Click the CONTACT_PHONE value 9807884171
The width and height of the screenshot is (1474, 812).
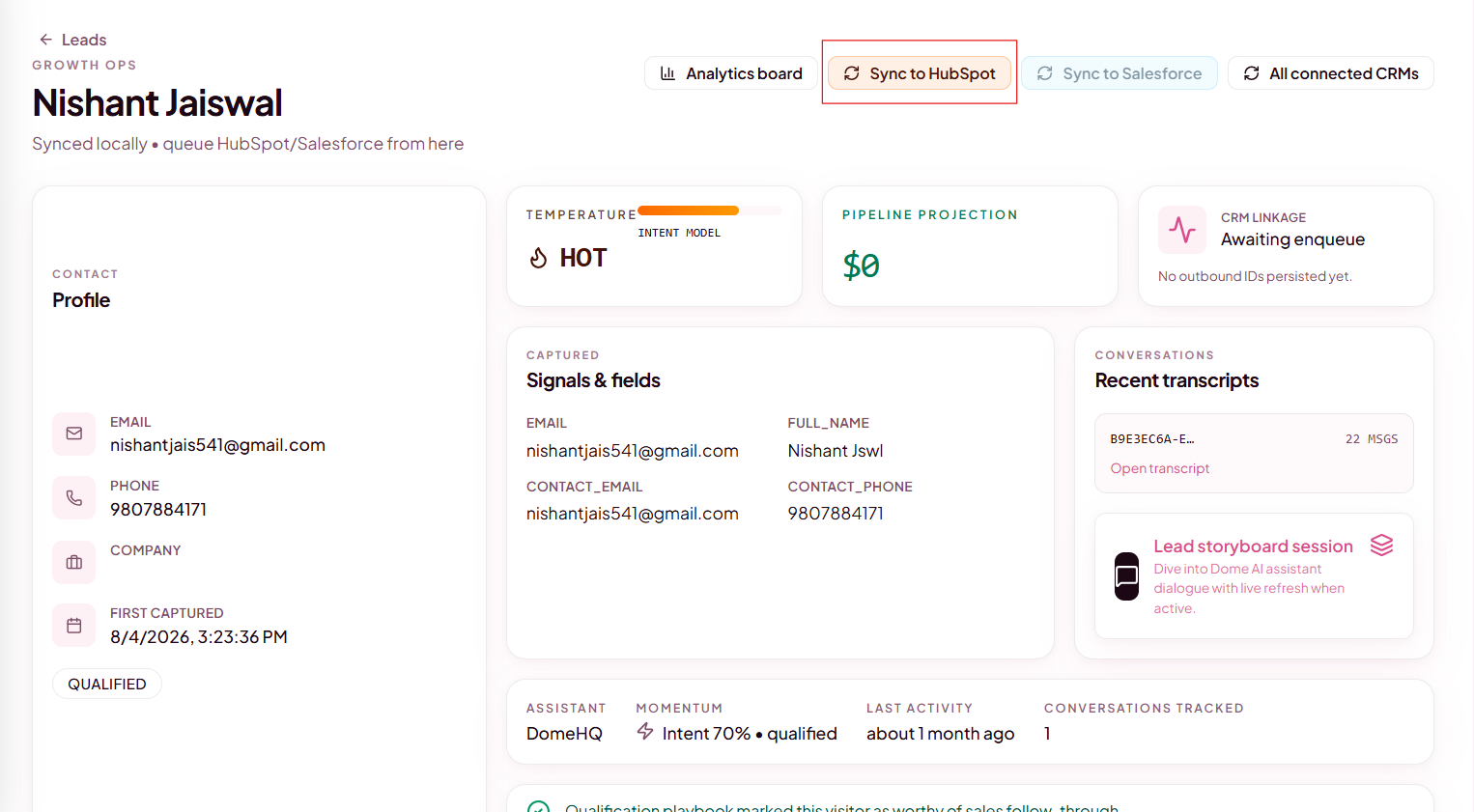[836, 514]
